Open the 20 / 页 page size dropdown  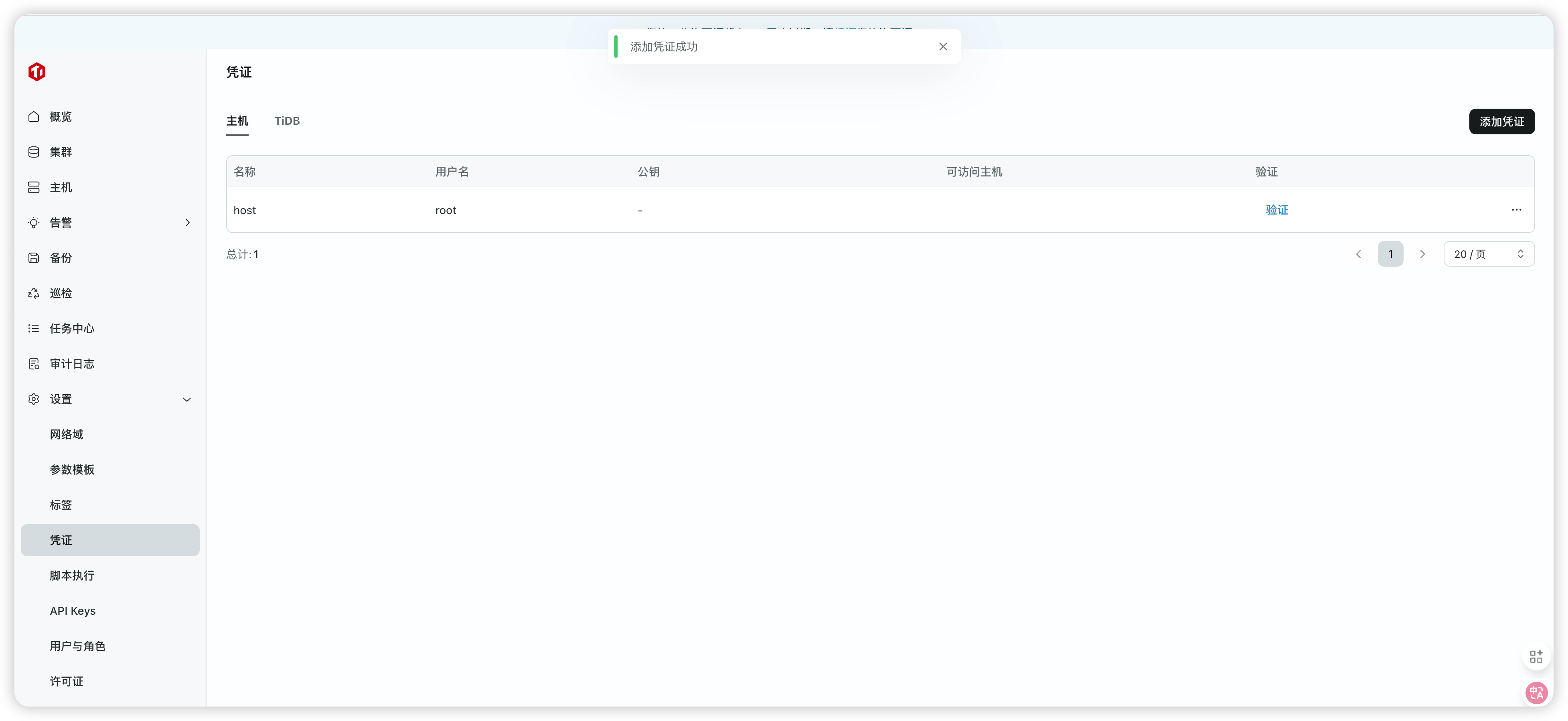[x=1488, y=254]
